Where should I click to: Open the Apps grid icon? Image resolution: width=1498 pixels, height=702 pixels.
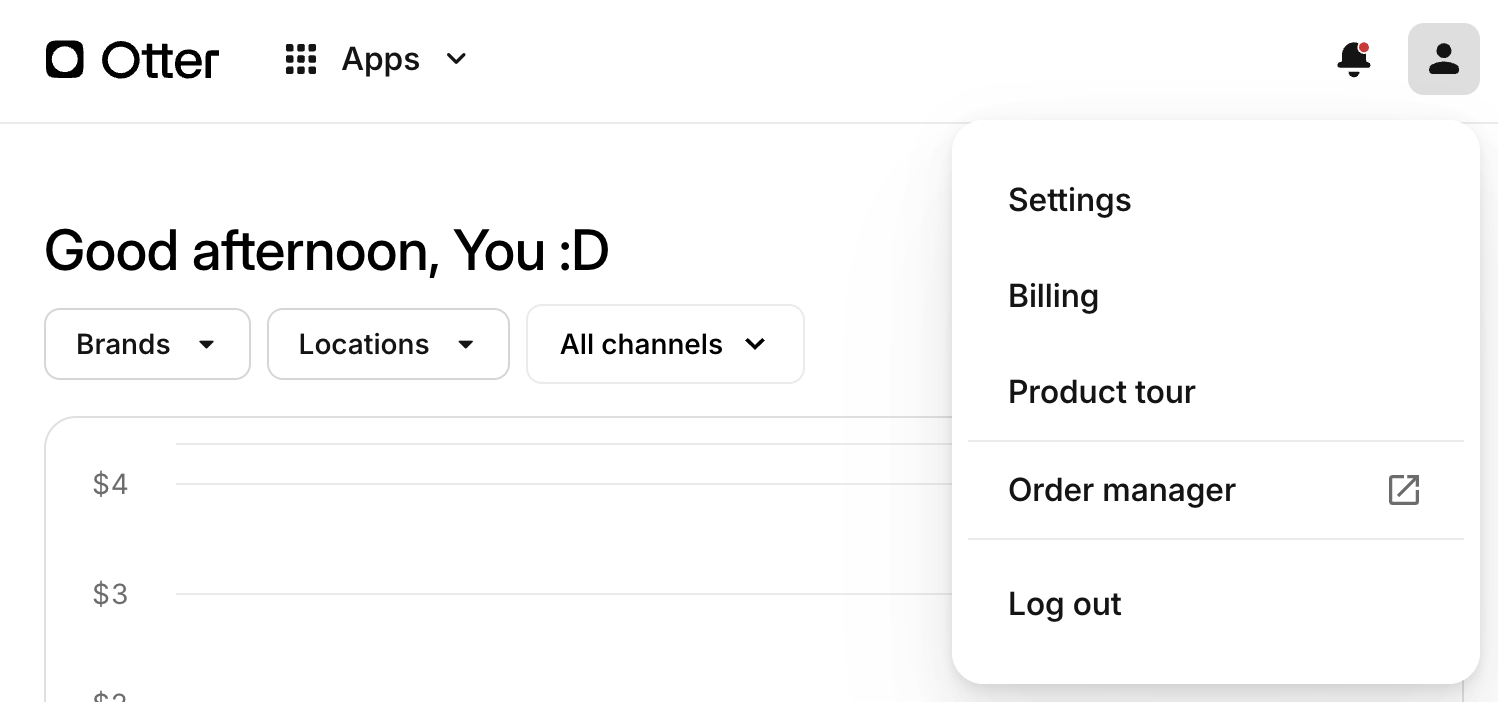(x=301, y=60)
